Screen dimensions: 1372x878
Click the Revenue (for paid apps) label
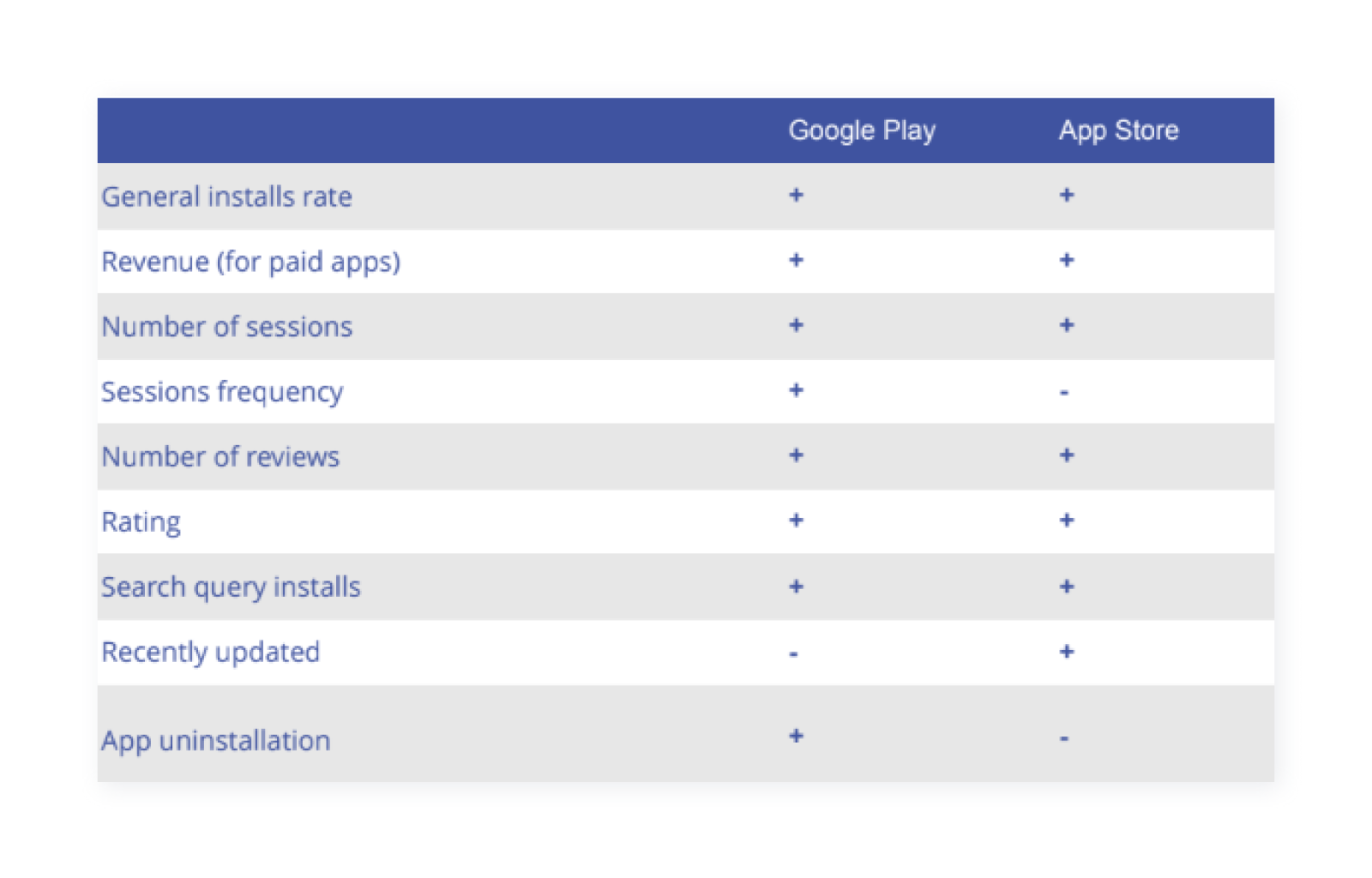[250, 262]
